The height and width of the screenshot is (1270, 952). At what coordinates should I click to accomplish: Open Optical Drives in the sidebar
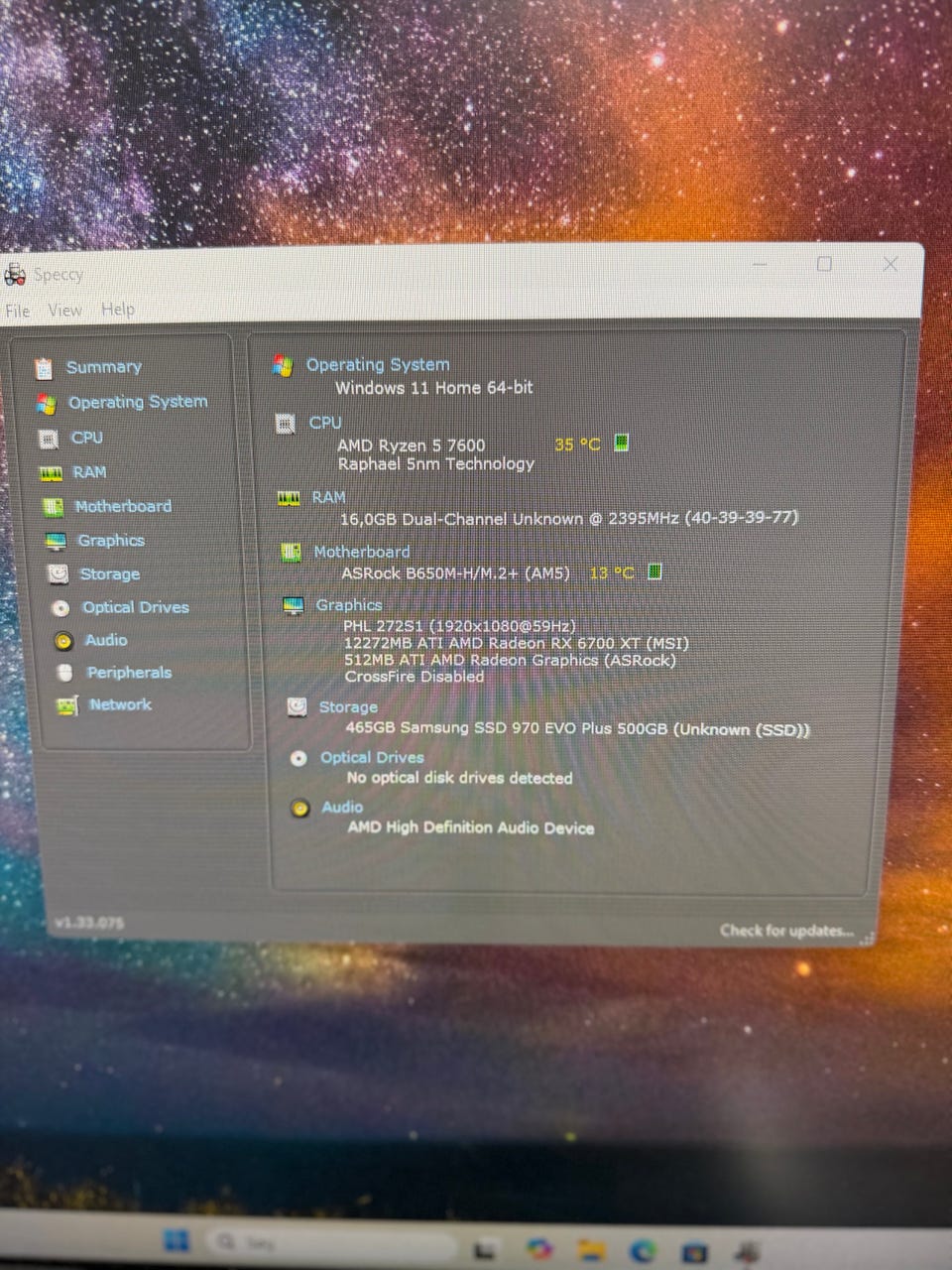coord(136,607)
